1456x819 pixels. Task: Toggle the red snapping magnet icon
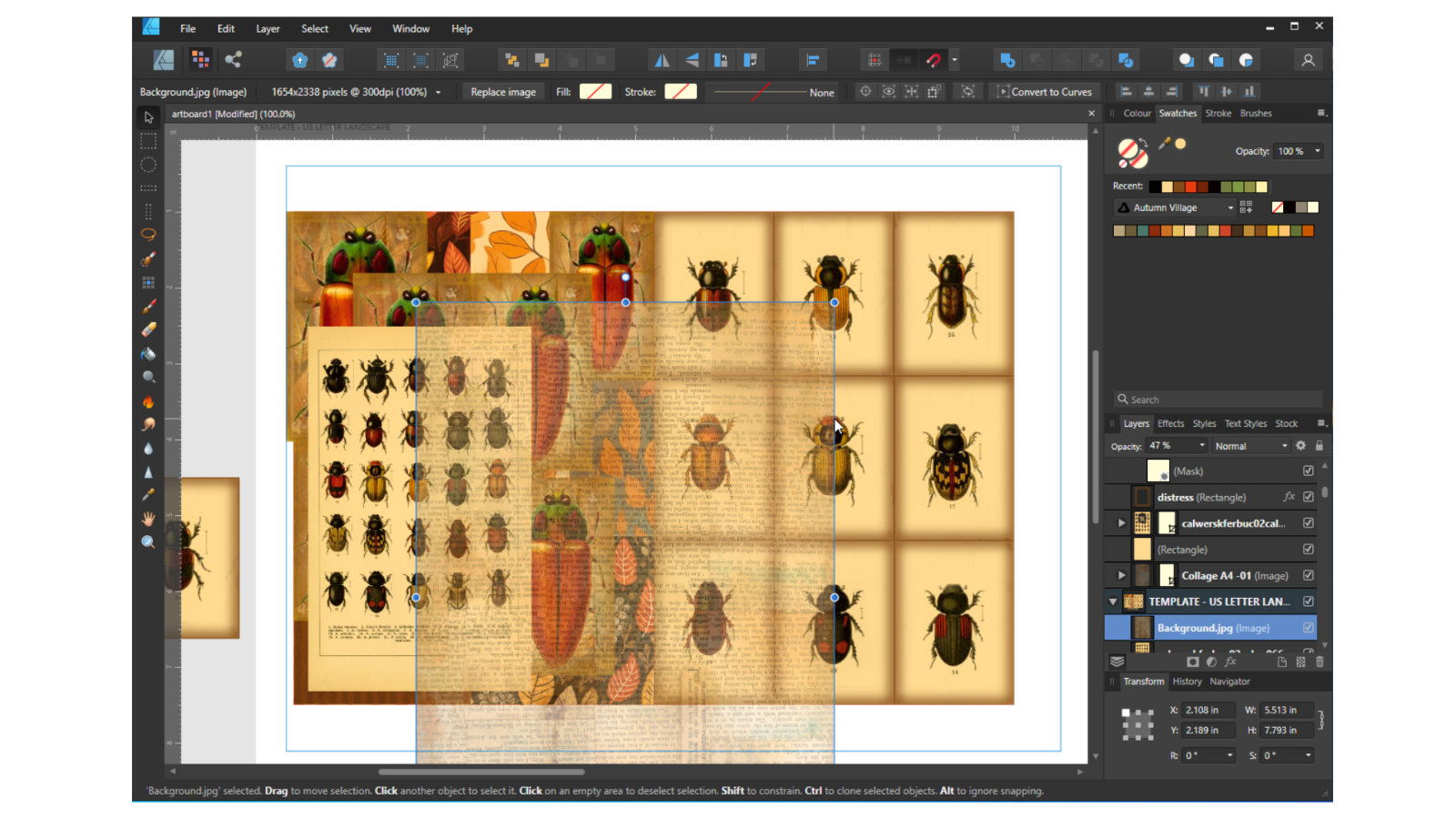pyautogui.click(x=934, y=60)
